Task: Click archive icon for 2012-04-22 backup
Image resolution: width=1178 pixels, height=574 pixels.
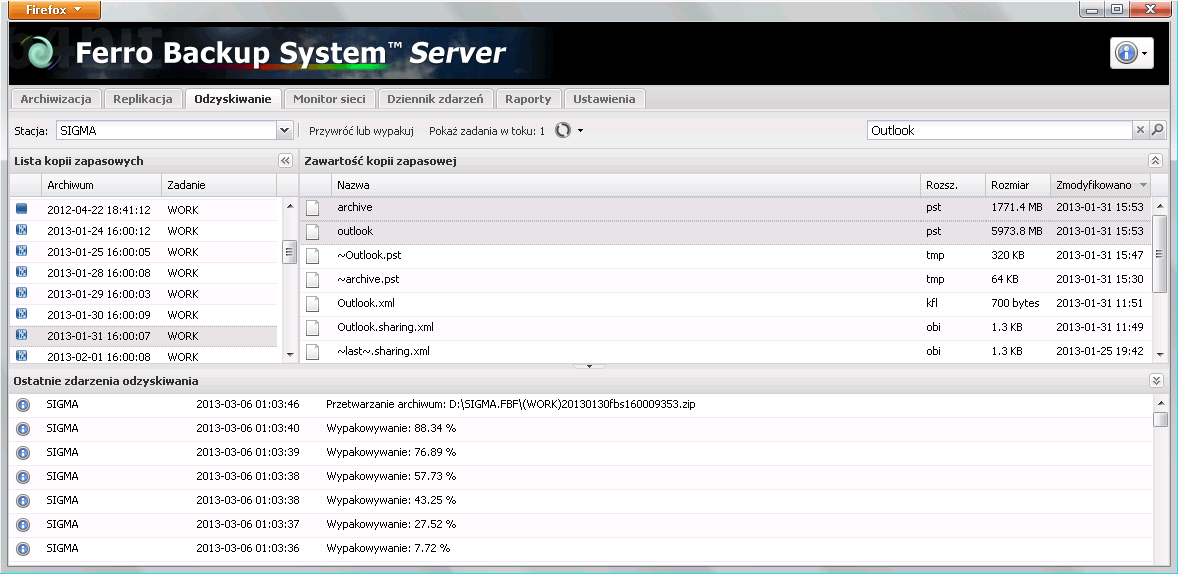Action: coord(21,209)
